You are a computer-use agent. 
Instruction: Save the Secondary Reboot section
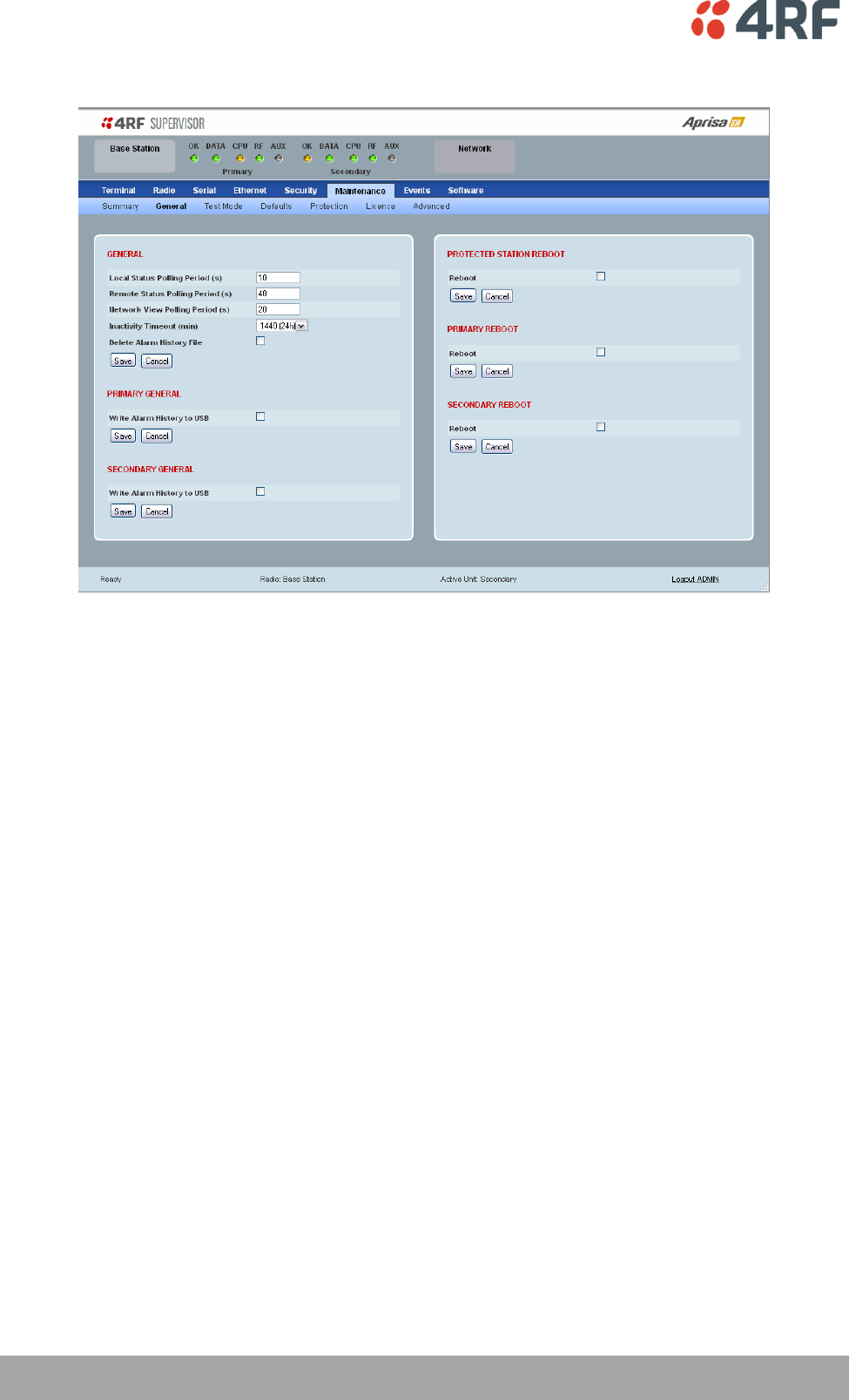point(463,447)
